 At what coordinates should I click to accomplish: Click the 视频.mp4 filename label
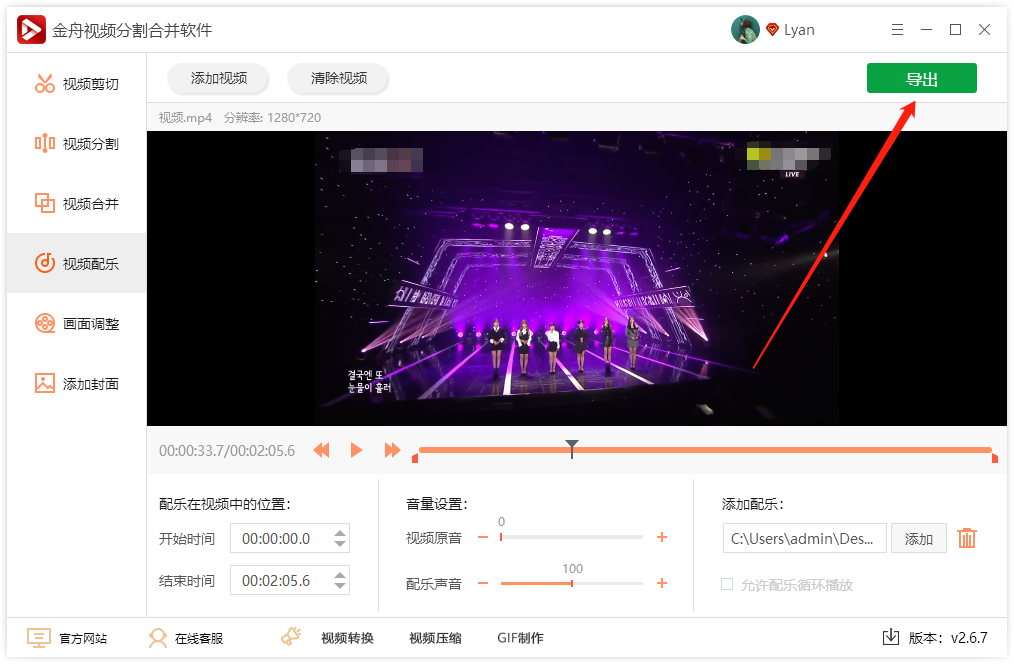[186, 118]
